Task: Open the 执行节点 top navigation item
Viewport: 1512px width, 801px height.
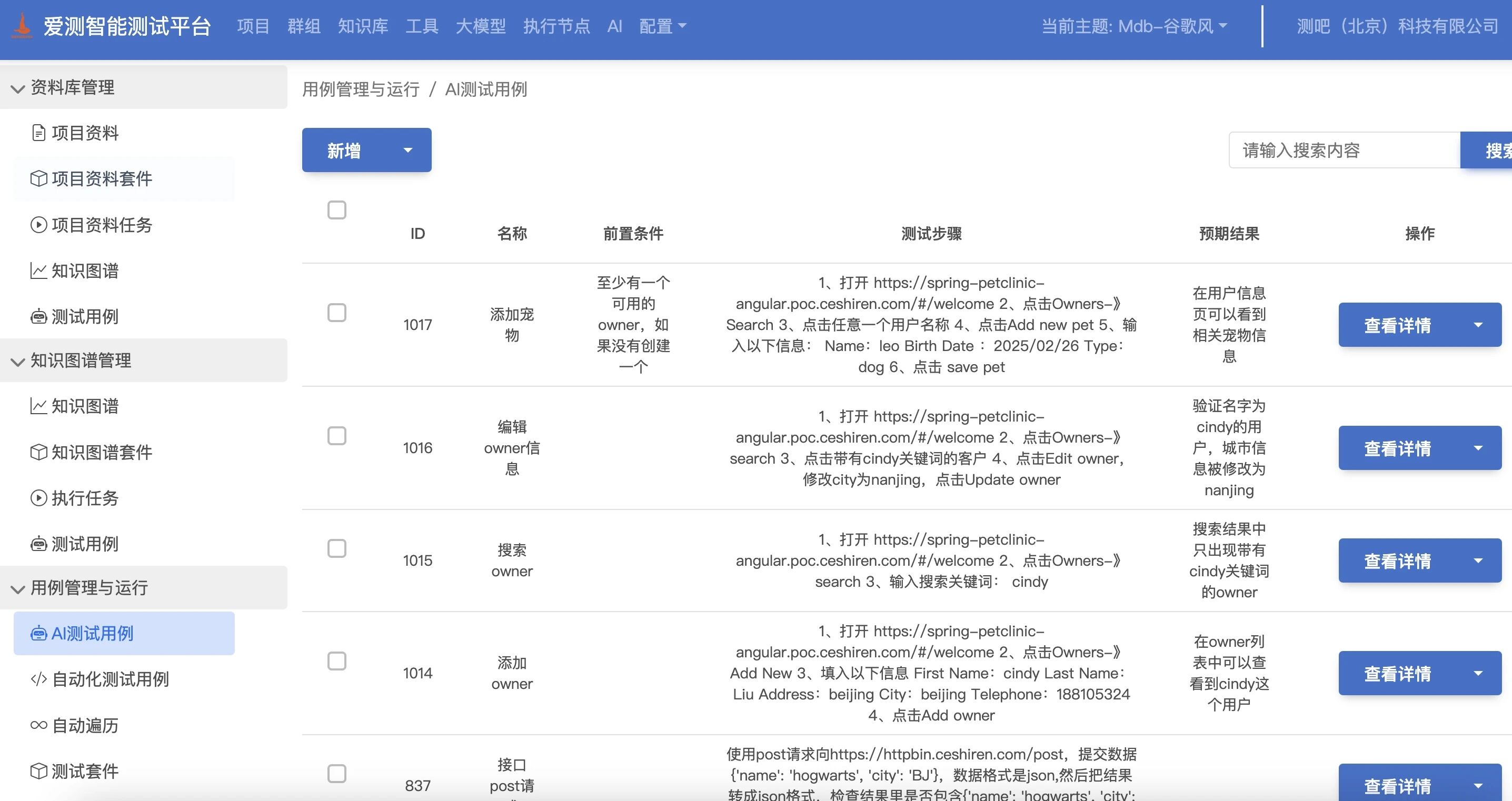Action: point(556,26)
